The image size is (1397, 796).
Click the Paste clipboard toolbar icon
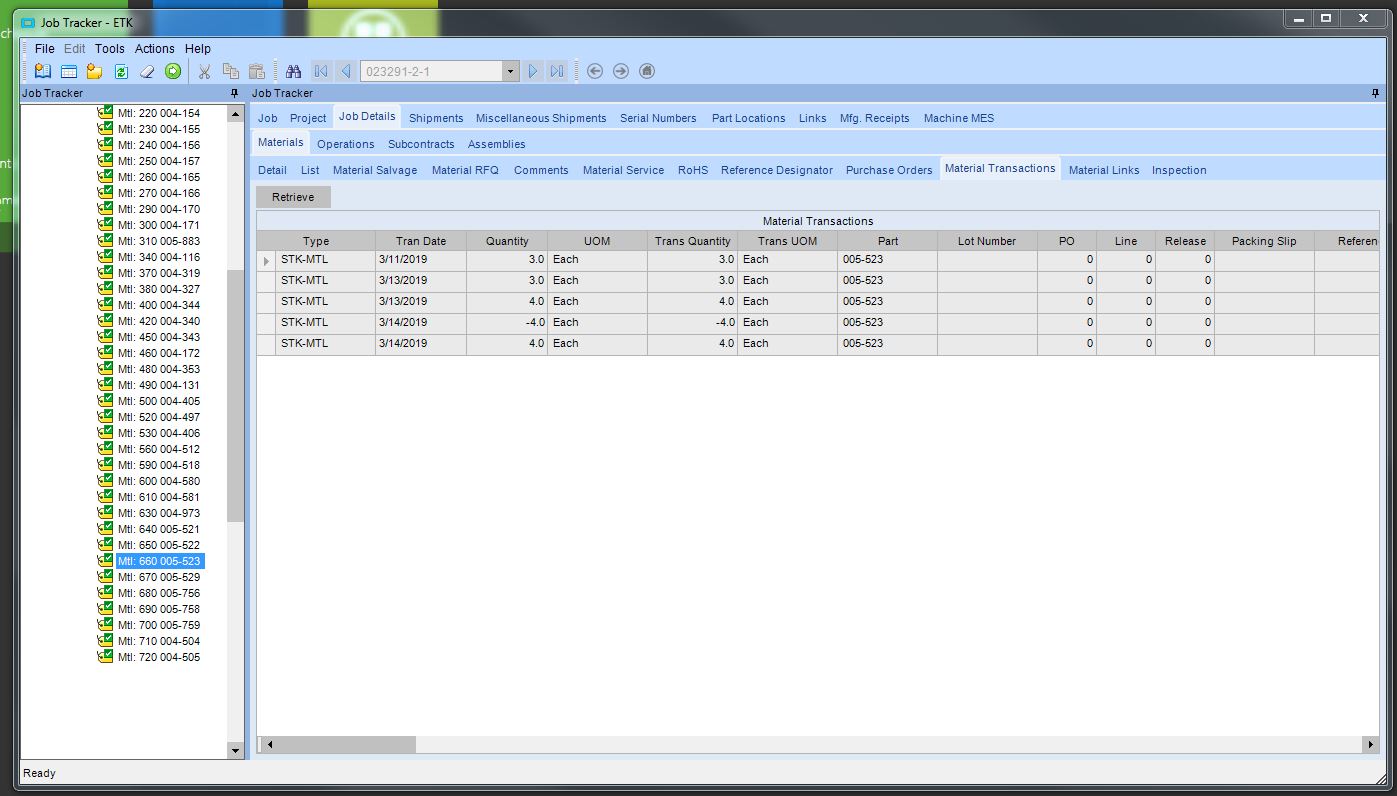[257, 71]
